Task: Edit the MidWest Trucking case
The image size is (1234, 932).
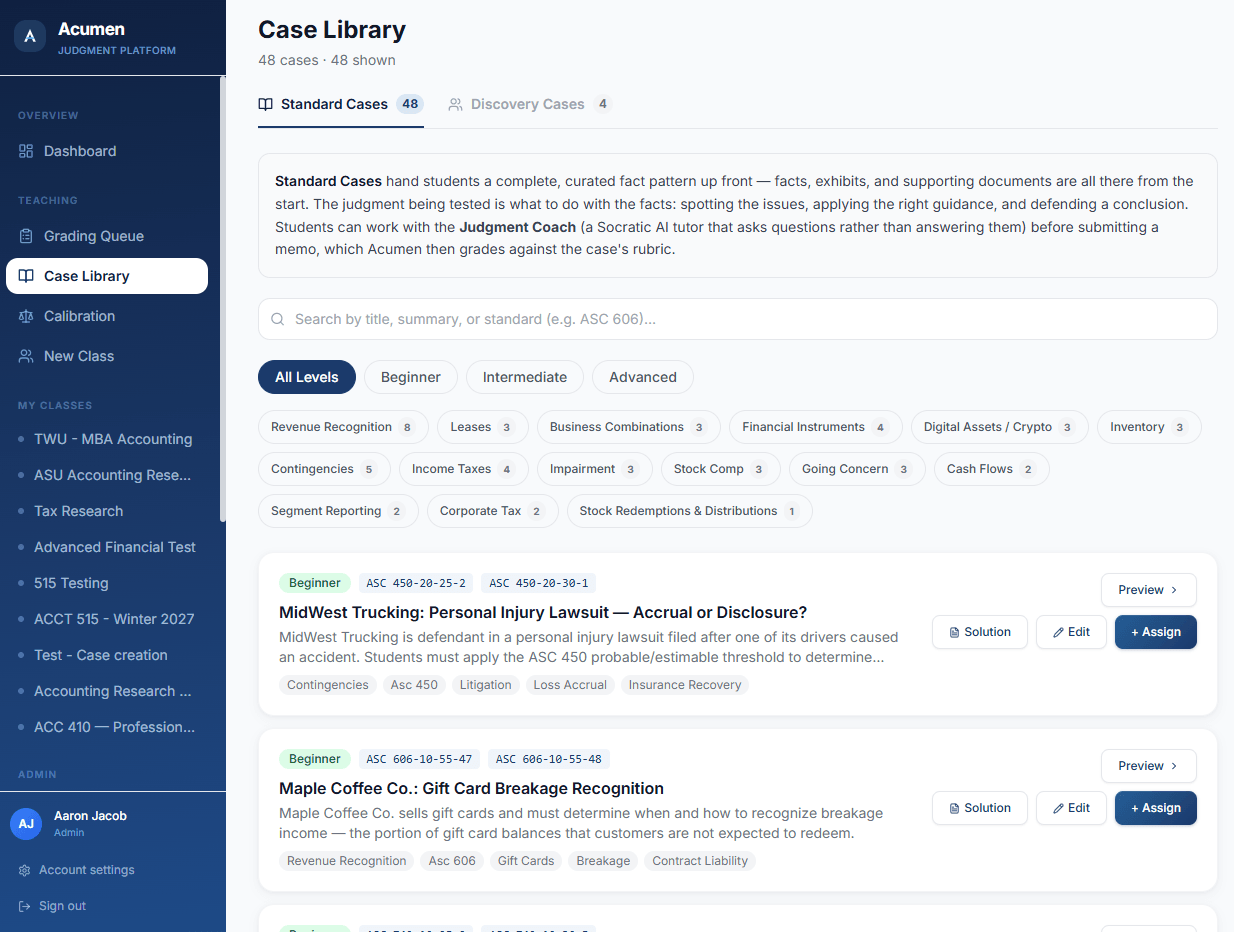Action: (1071, 632)
